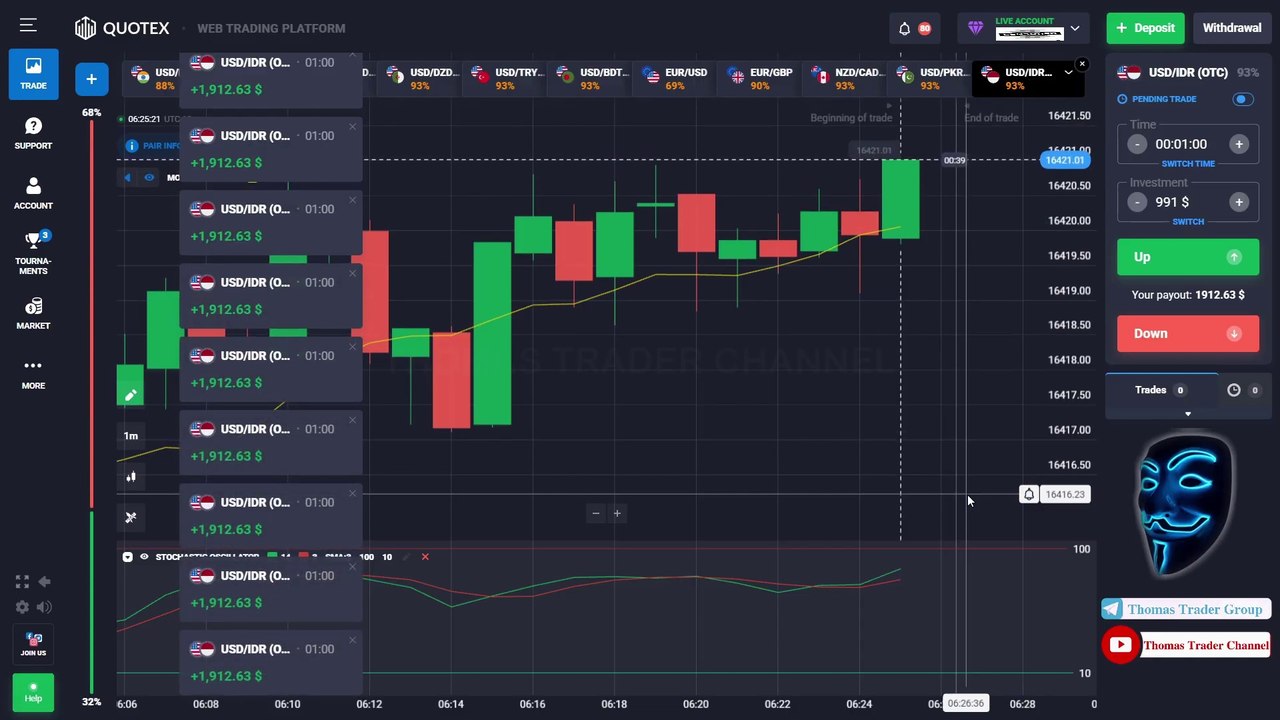Open the hamburger main menu
The image size is (1280, 720).
click(x=28, y=26)
